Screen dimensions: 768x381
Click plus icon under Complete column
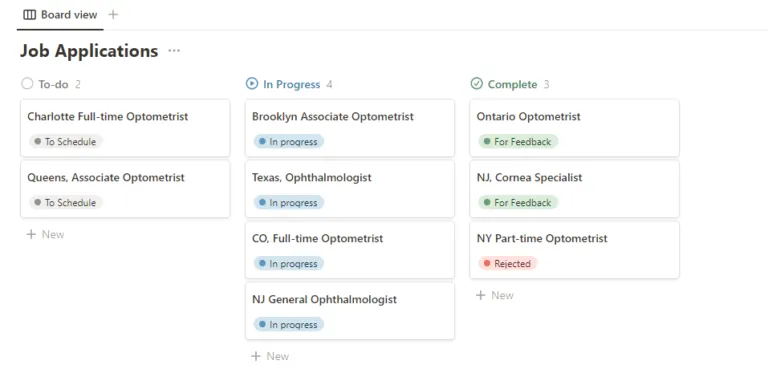[x=480, y=295]
